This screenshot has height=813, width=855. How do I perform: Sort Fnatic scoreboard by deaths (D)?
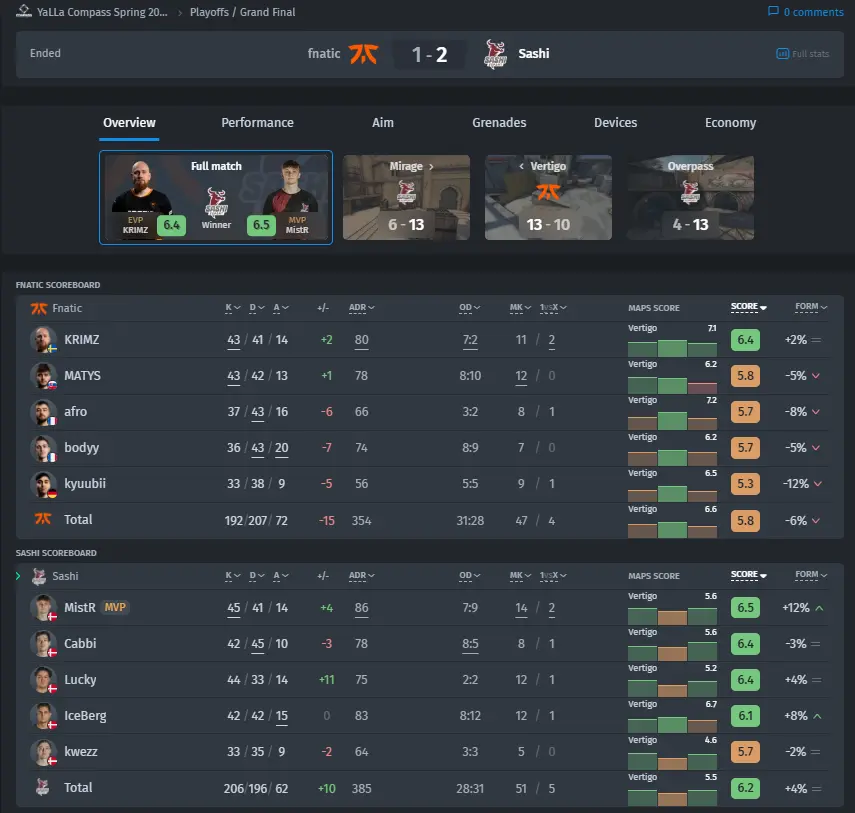pyautogui.click(x=257, y=308)
